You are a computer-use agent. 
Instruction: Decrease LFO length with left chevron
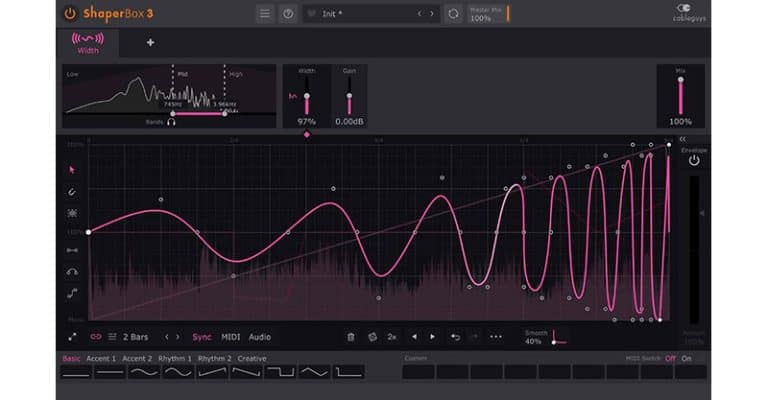coord(167,337)
